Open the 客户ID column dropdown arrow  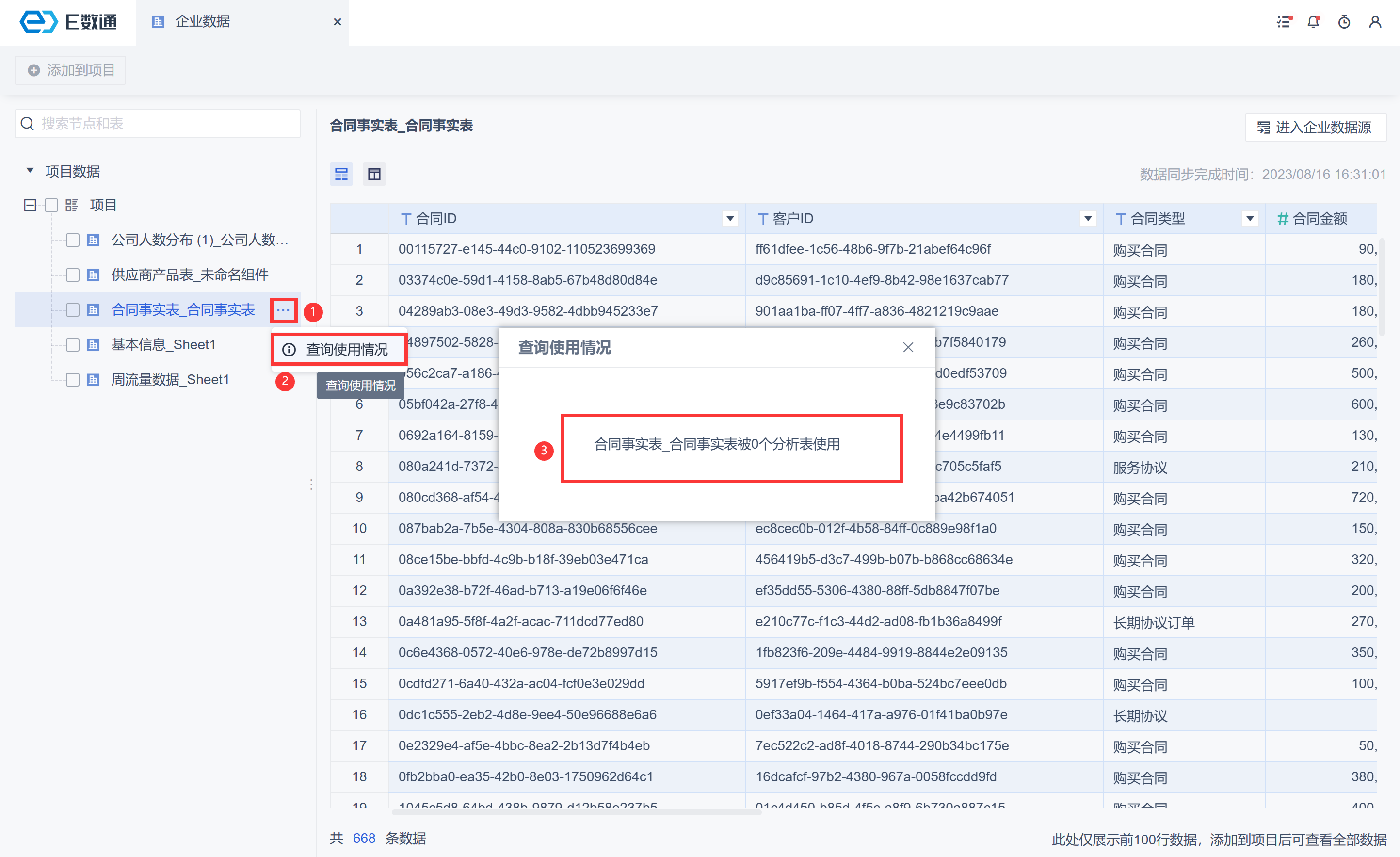pos(1088,218)
